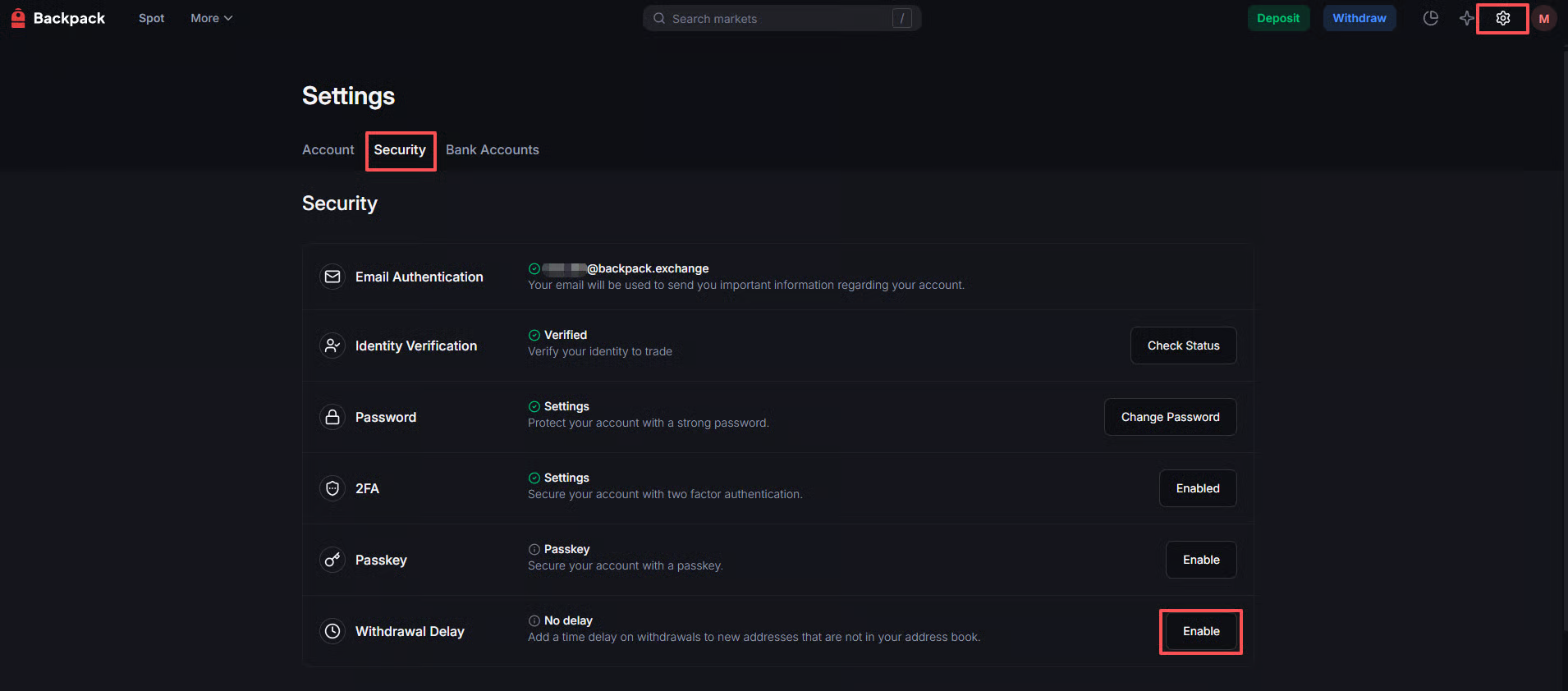Open the Bank Accounts tab
Image resolution: width=1568 pixels, height=691 pixels.
492,149
